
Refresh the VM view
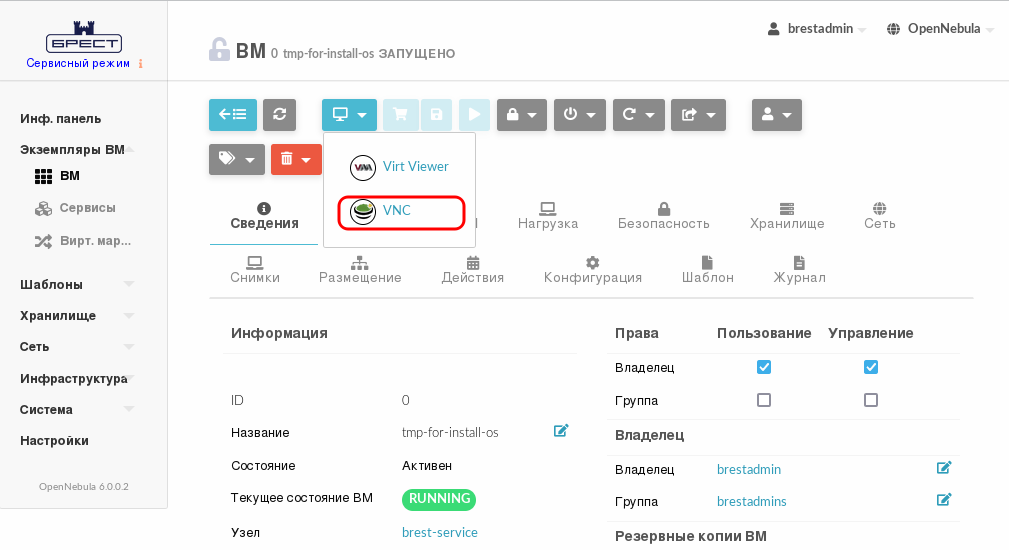(280, 115)
